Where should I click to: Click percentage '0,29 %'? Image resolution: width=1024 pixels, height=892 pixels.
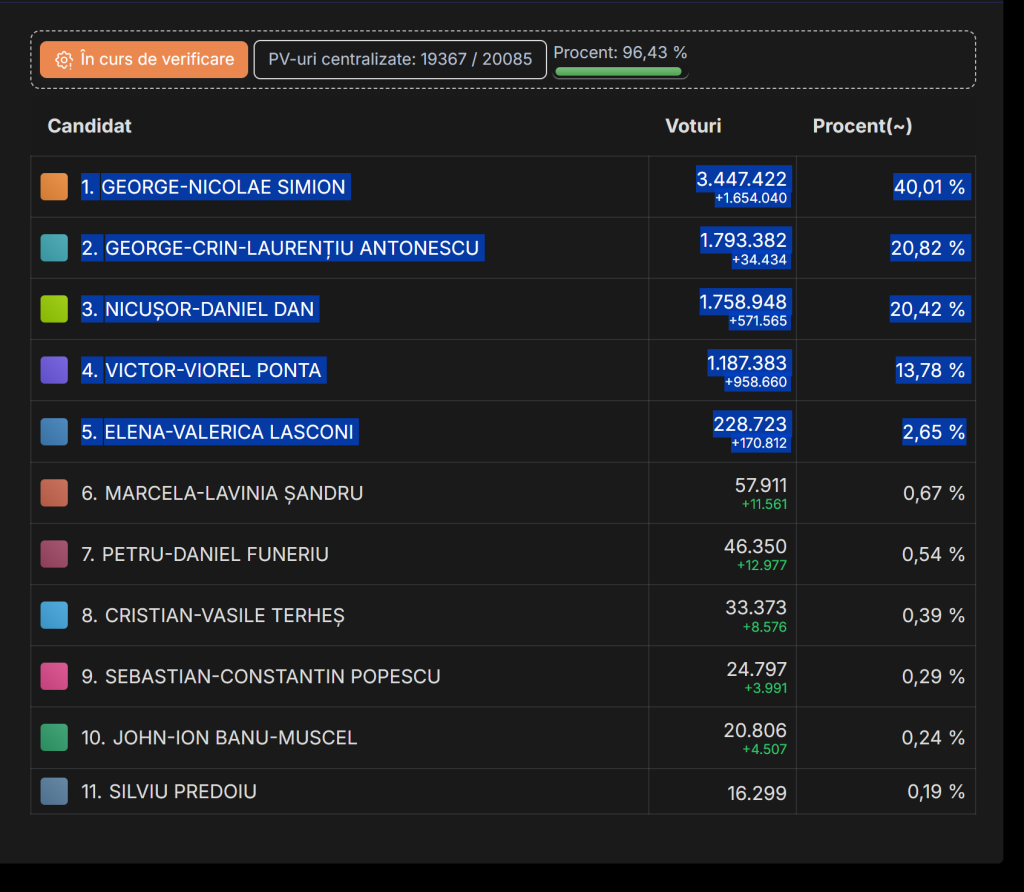(933, 677)
